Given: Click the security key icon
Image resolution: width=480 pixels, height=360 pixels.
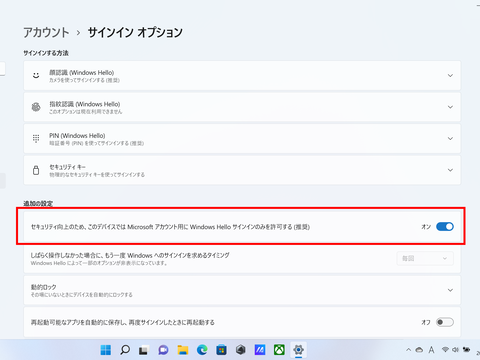Looking at the screenshot, I should [x=36, y=170].
